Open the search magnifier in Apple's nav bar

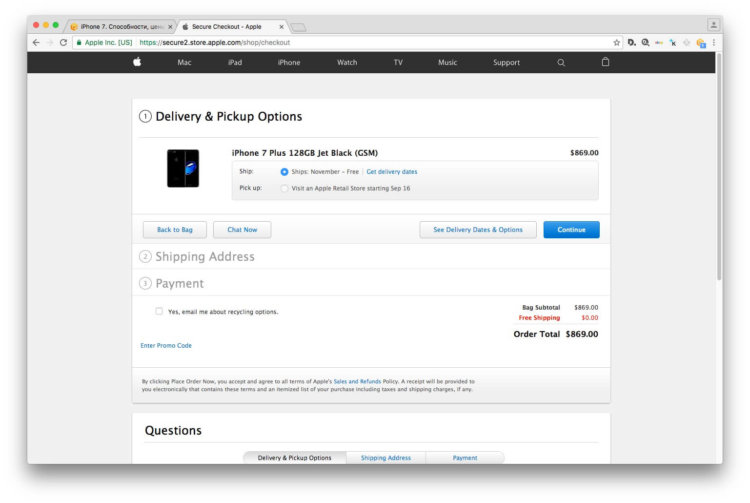click(x=561, y=63)
